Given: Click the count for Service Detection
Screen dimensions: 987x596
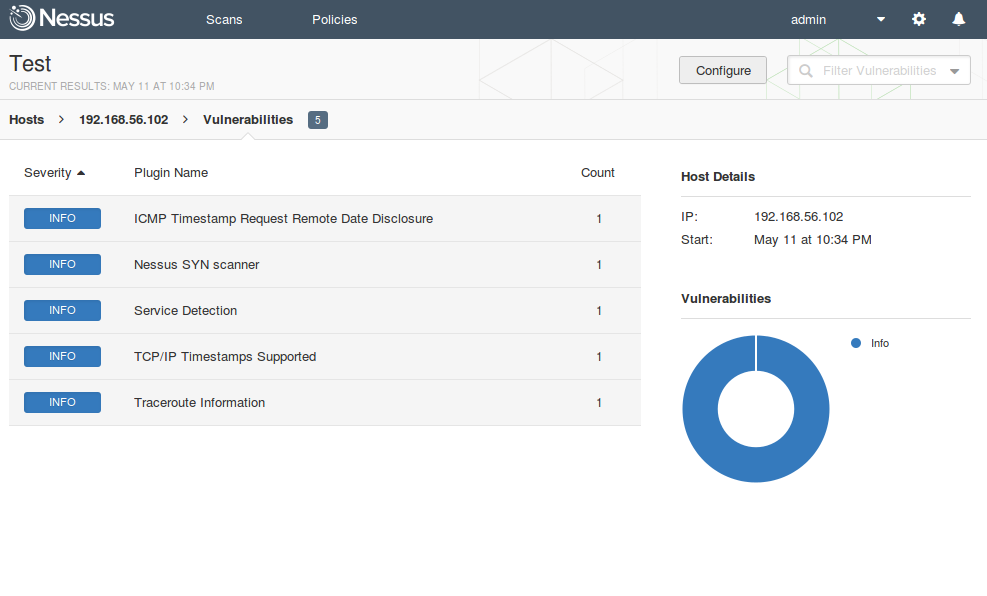Looking at the screenshot, I should [599, 311].
